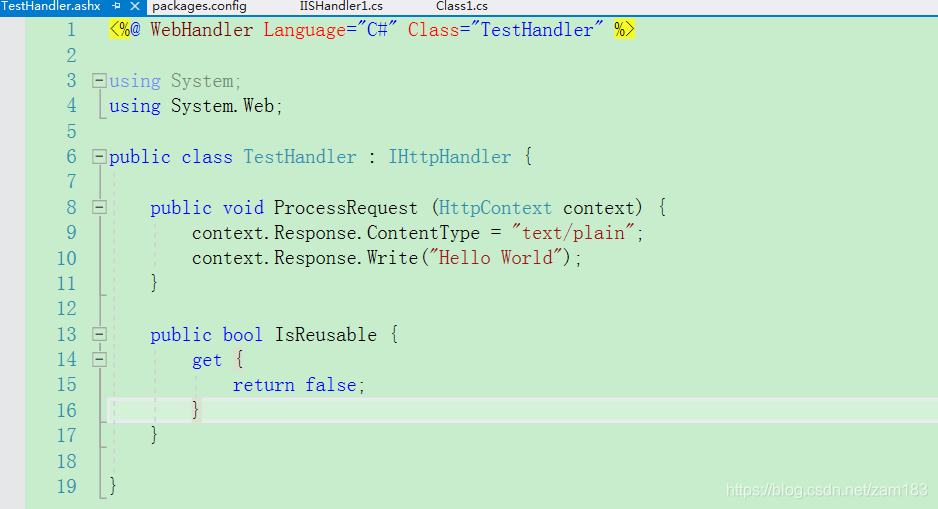Switch to the IISHandler1.cs tab
Screen dimensions: 938x509
[x=341, y=6]
